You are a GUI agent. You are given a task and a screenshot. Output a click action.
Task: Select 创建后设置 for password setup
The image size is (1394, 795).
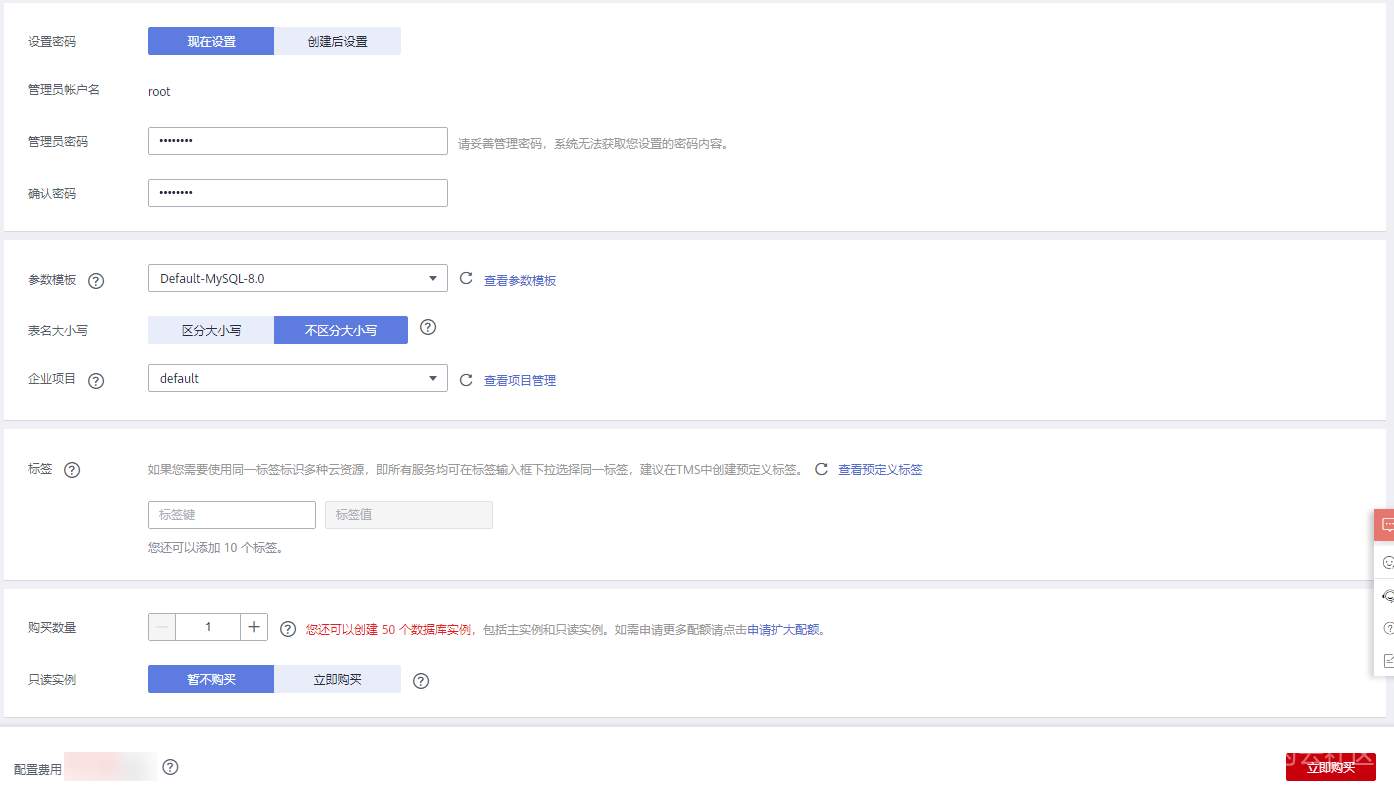point(338,41)
